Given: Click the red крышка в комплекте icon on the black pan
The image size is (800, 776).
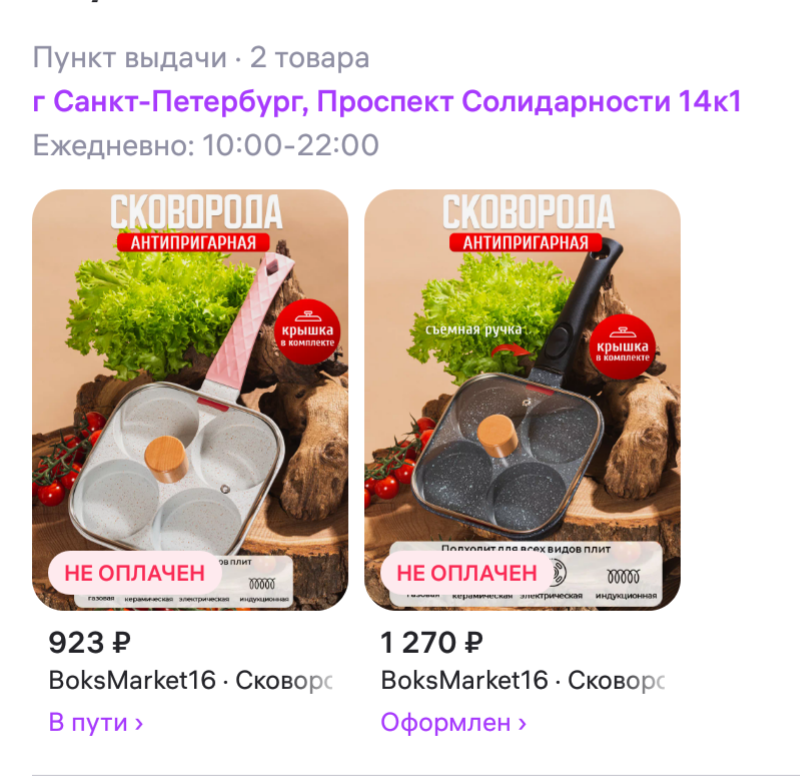Looking at the screenshot, I should (622, 346).
